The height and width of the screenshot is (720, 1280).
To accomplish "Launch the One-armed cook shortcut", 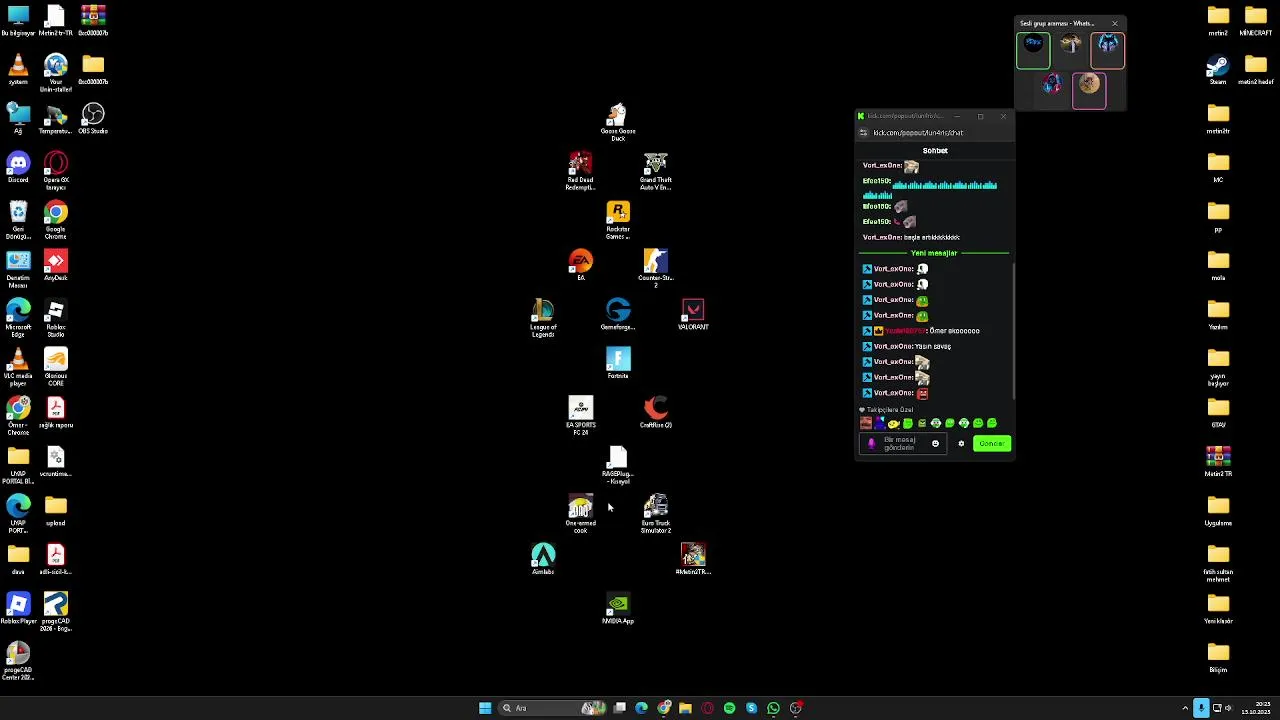I will pyautogui.click(x=580, y=514).
